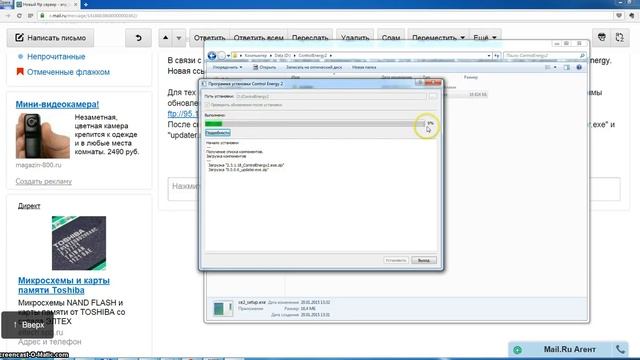This screenshot has height=360, width=640.
Task: Click Ответить reply button
Action: coord(209,38)
